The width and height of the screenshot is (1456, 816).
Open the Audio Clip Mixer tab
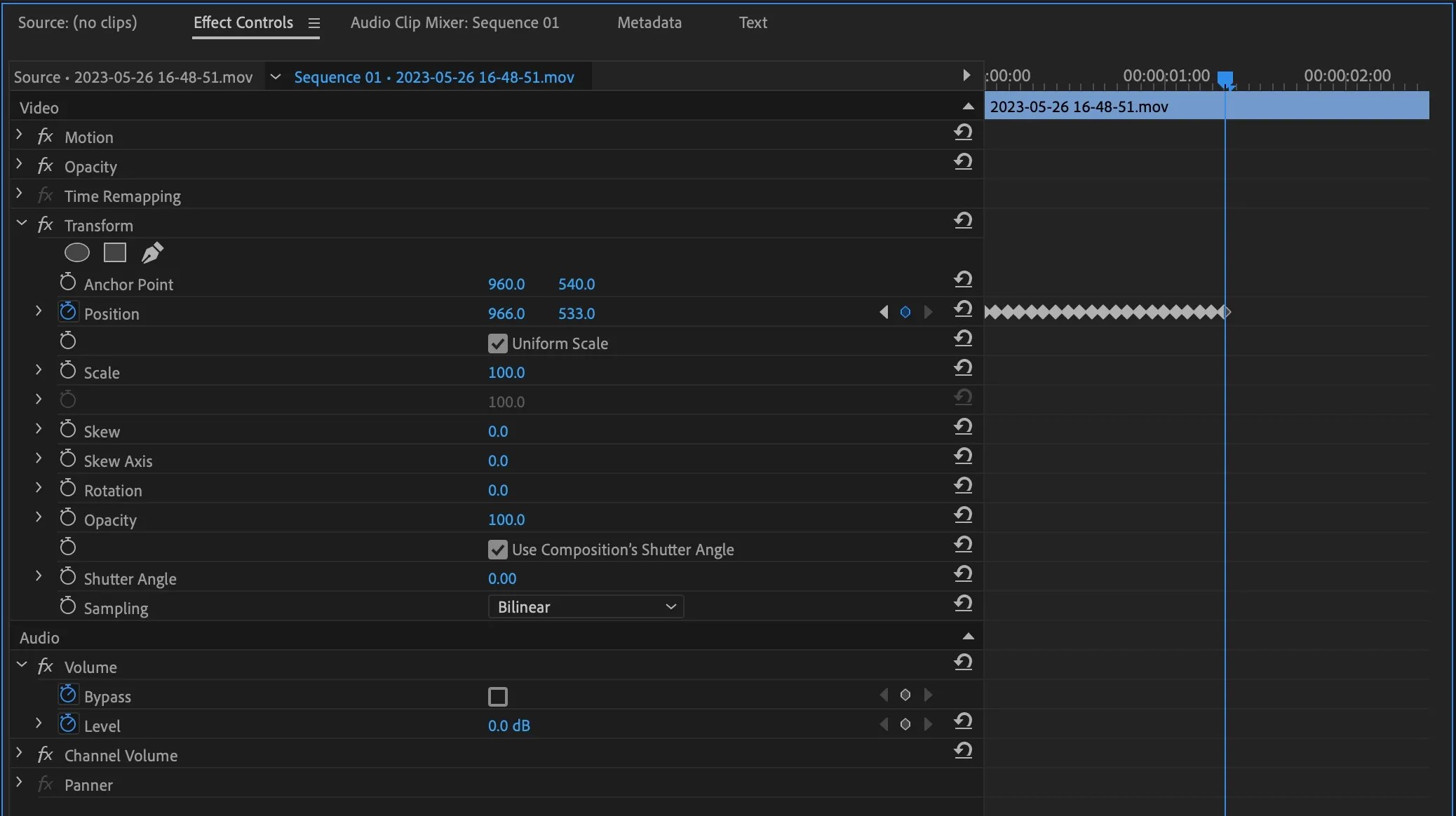(454, 22)
